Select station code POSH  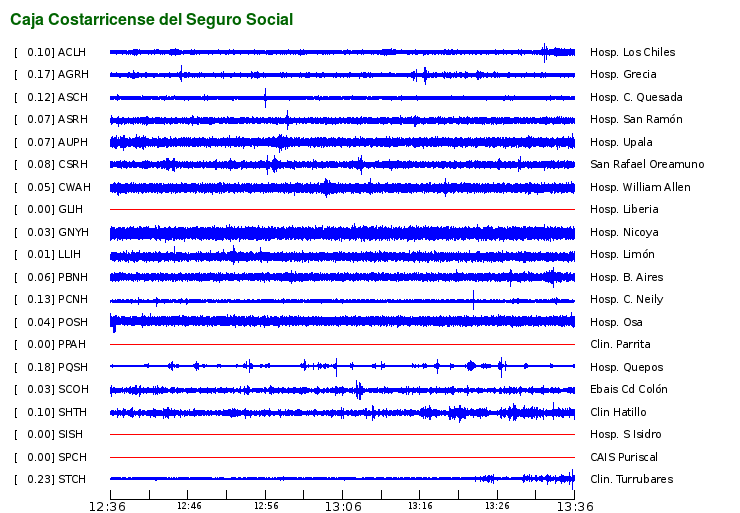coord(73,323)
